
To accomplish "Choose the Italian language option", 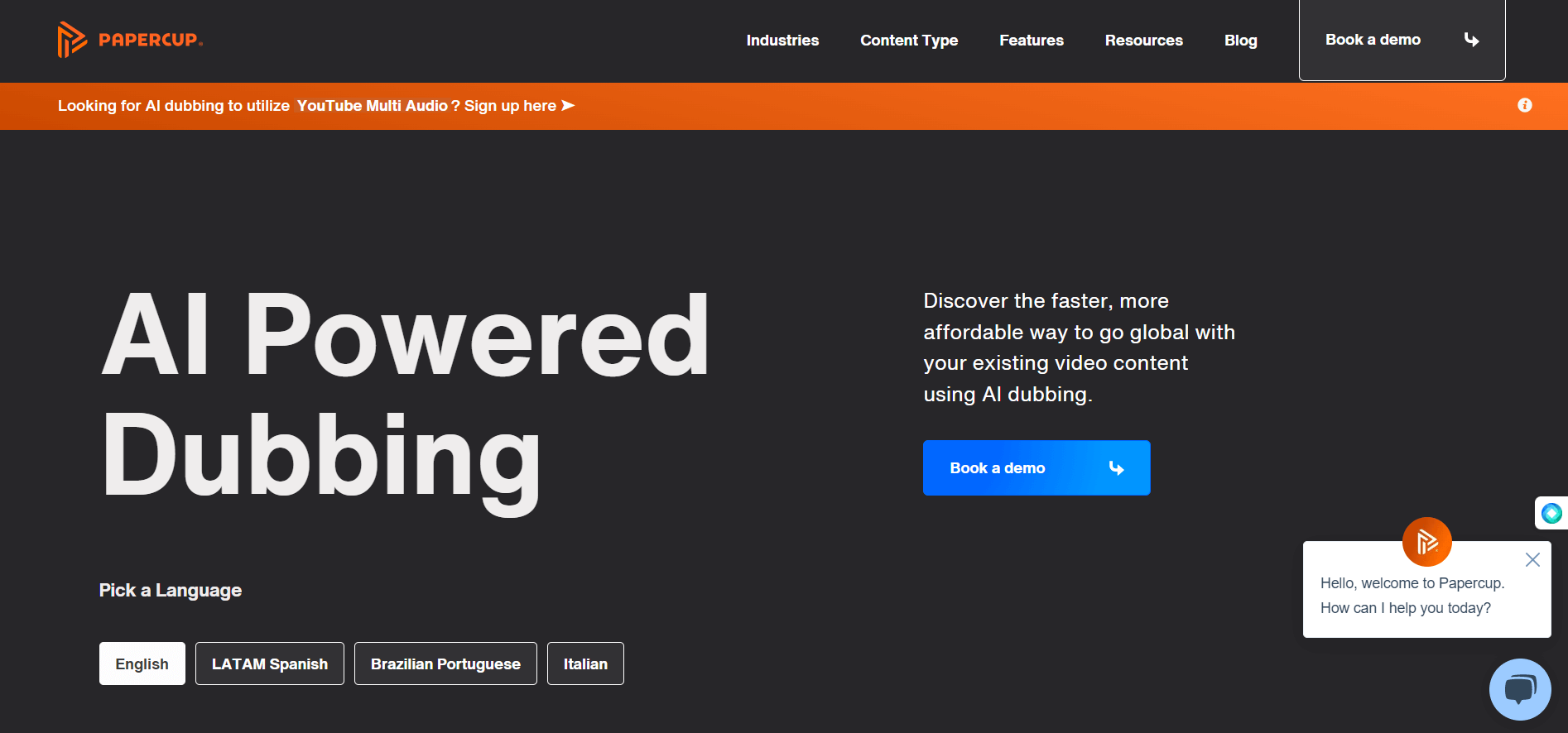I will (x=585, y=664).
